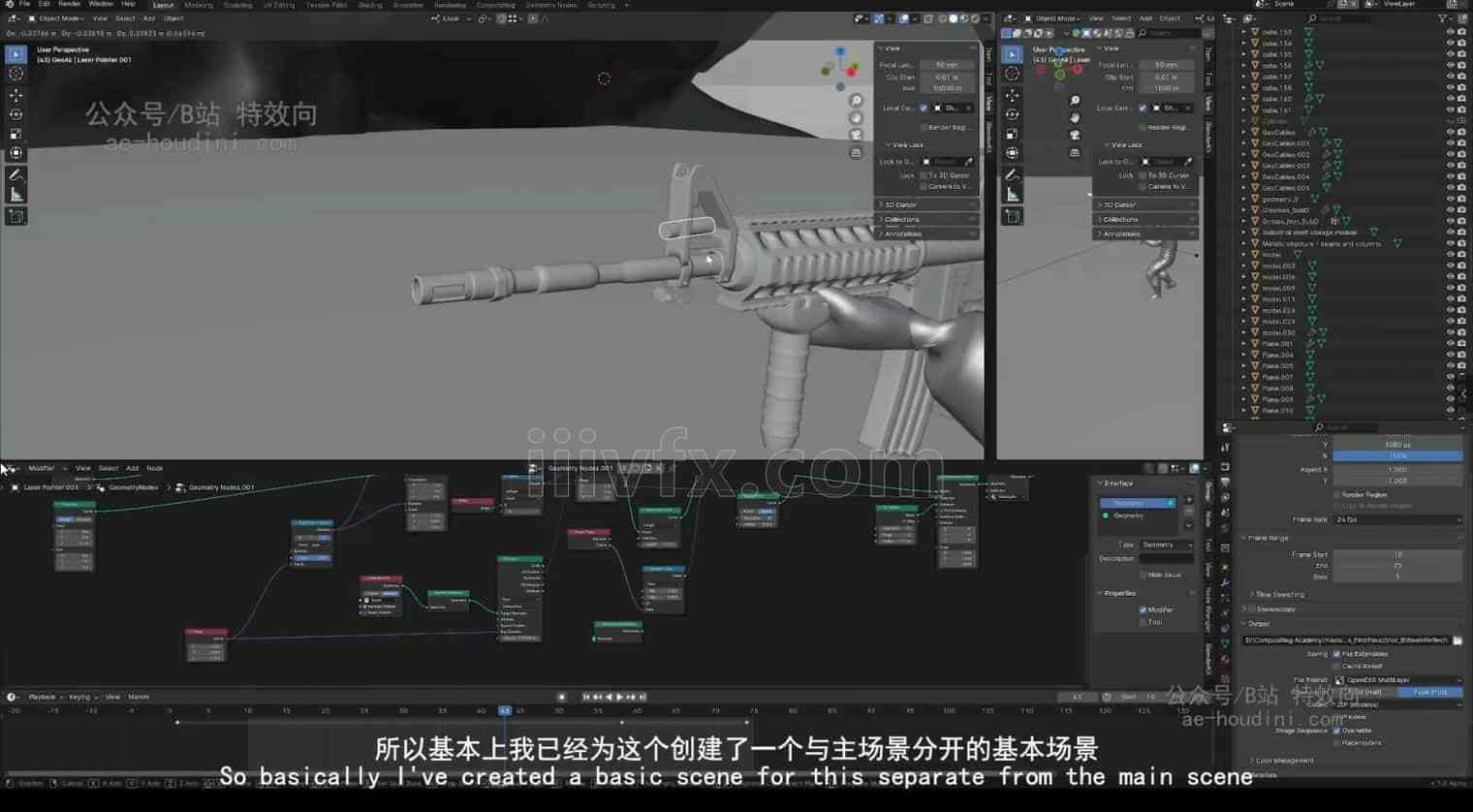Activate Select Box tool in main viewport
Viewport: 1473px width, 812px height.
pyautogui.click(x=16, y=54)
